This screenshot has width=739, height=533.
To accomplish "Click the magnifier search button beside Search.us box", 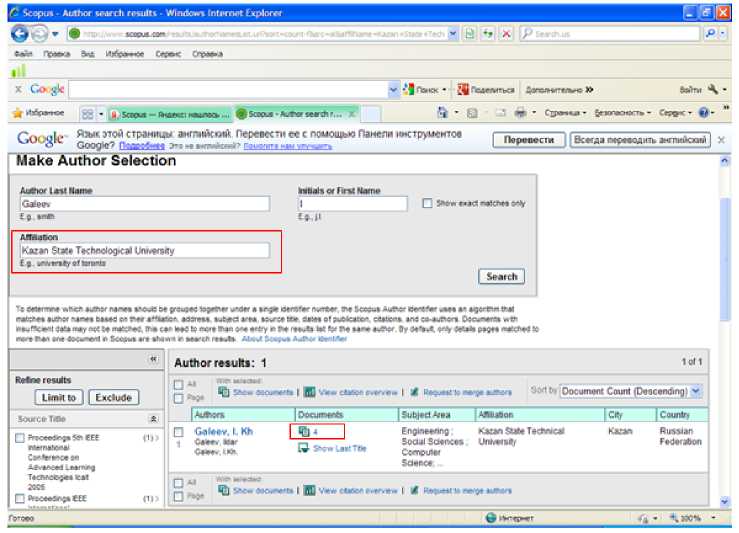I will coord(709,33).
